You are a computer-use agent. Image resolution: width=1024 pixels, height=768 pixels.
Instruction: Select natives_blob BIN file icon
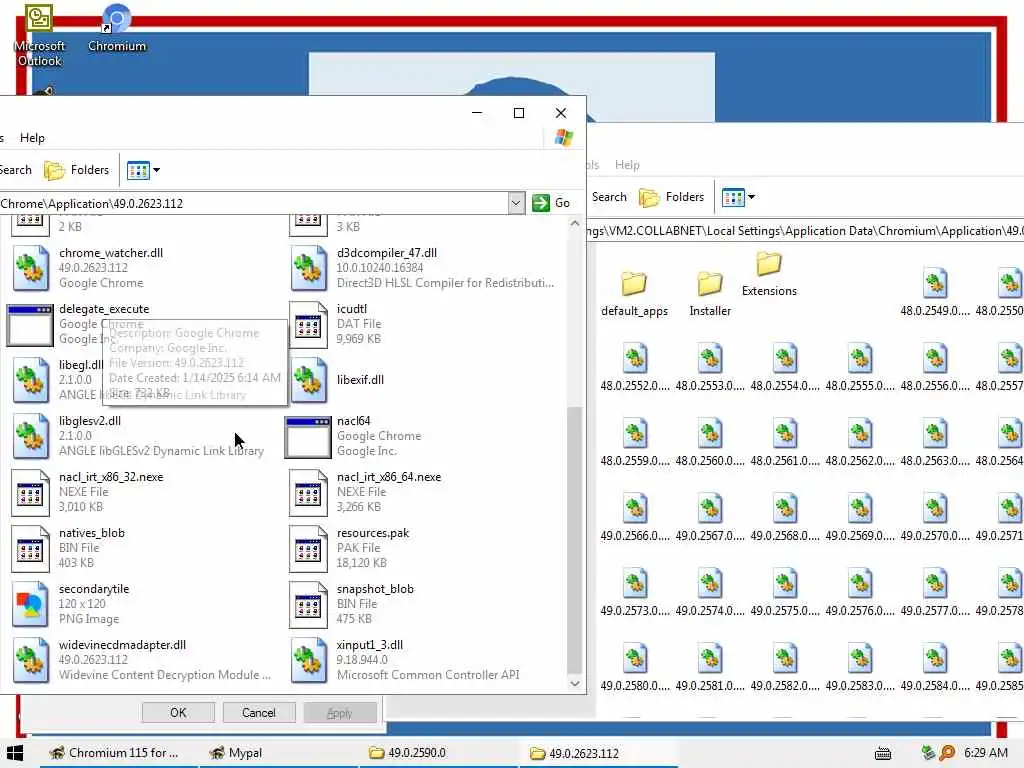click(x=31, y=548)
